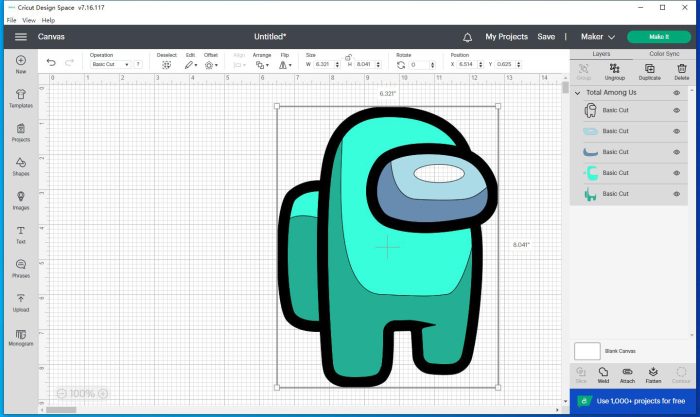This screenshot has height=417, width=700.
Task: Click the Ungroup icon
Action: coord(615,71)
